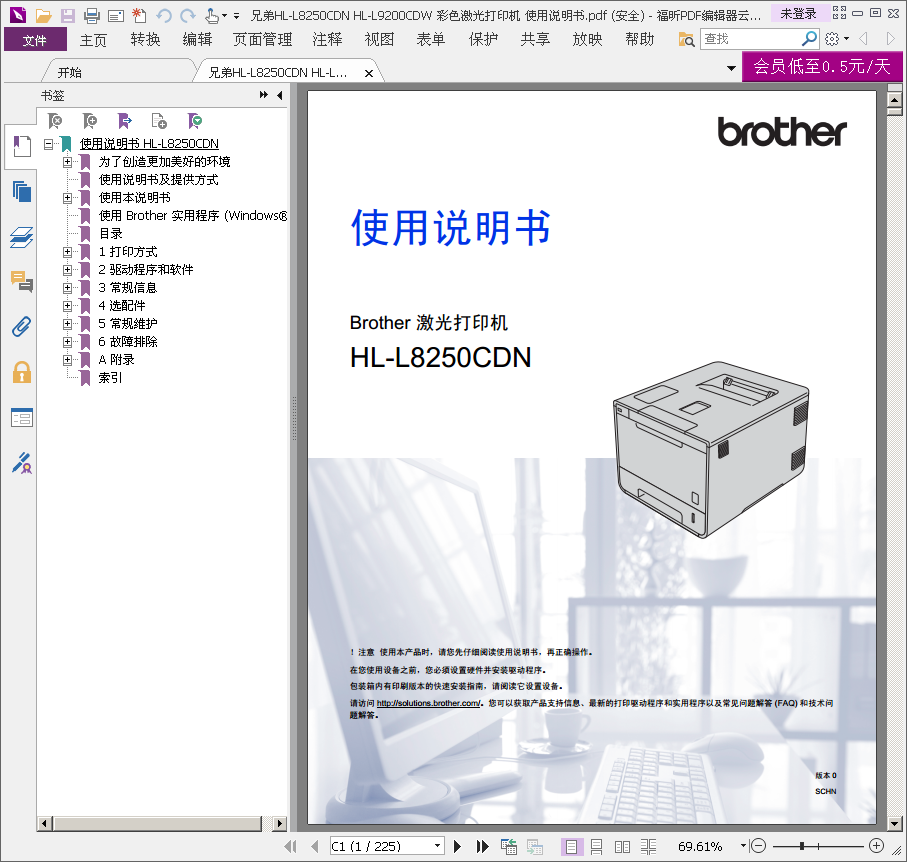The height and width of the screenshot is (862, 907).
Task: Open the Layers panel icon
Action: 21,237
